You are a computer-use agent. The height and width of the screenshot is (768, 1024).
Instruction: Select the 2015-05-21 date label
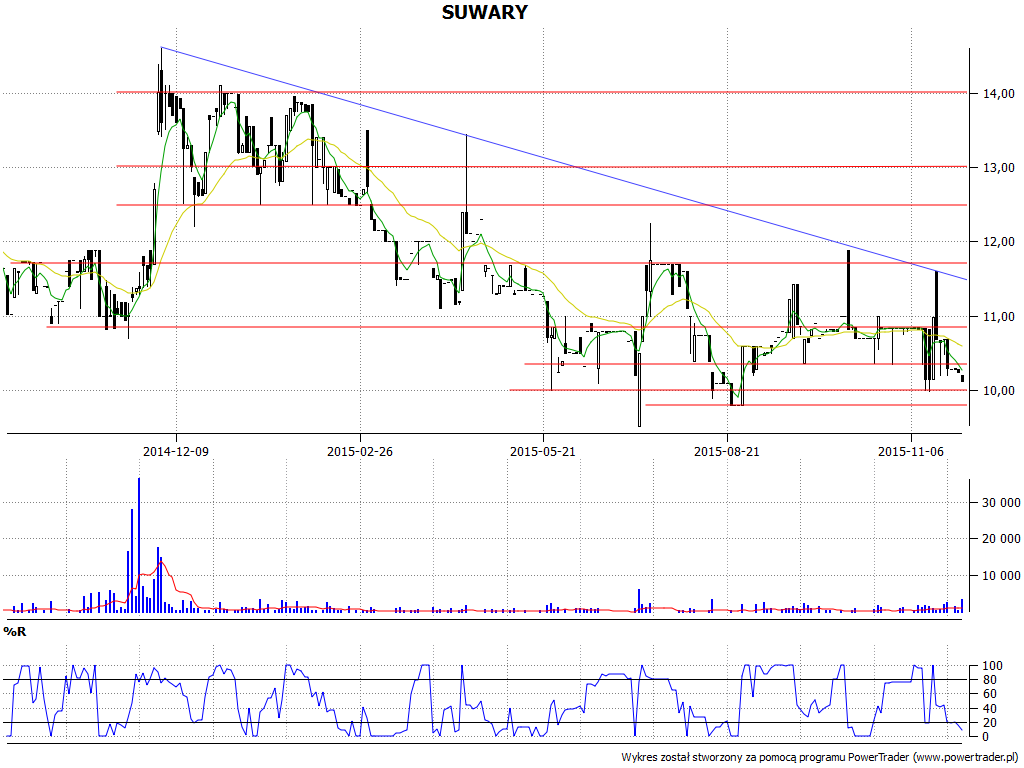543,451
